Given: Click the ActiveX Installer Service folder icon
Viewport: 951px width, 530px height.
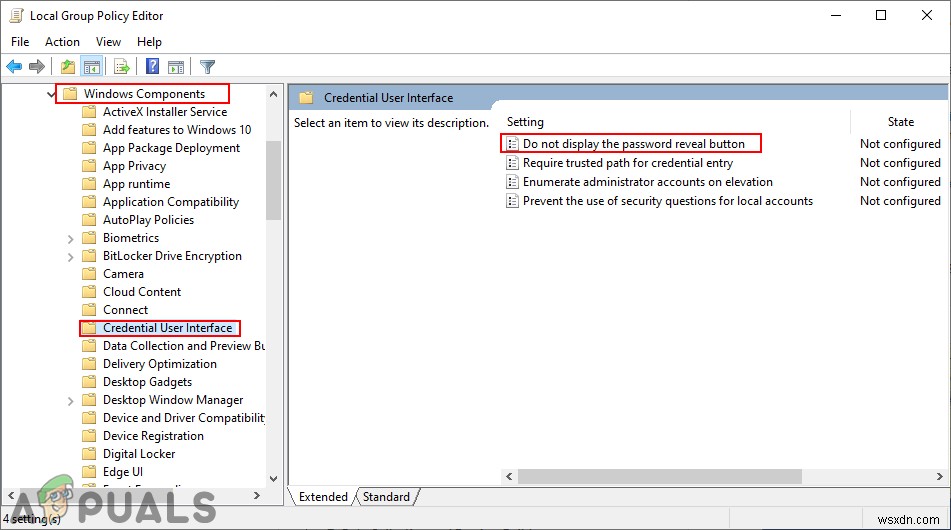Looking at the screenshot, I should click(x=89, y=112).
